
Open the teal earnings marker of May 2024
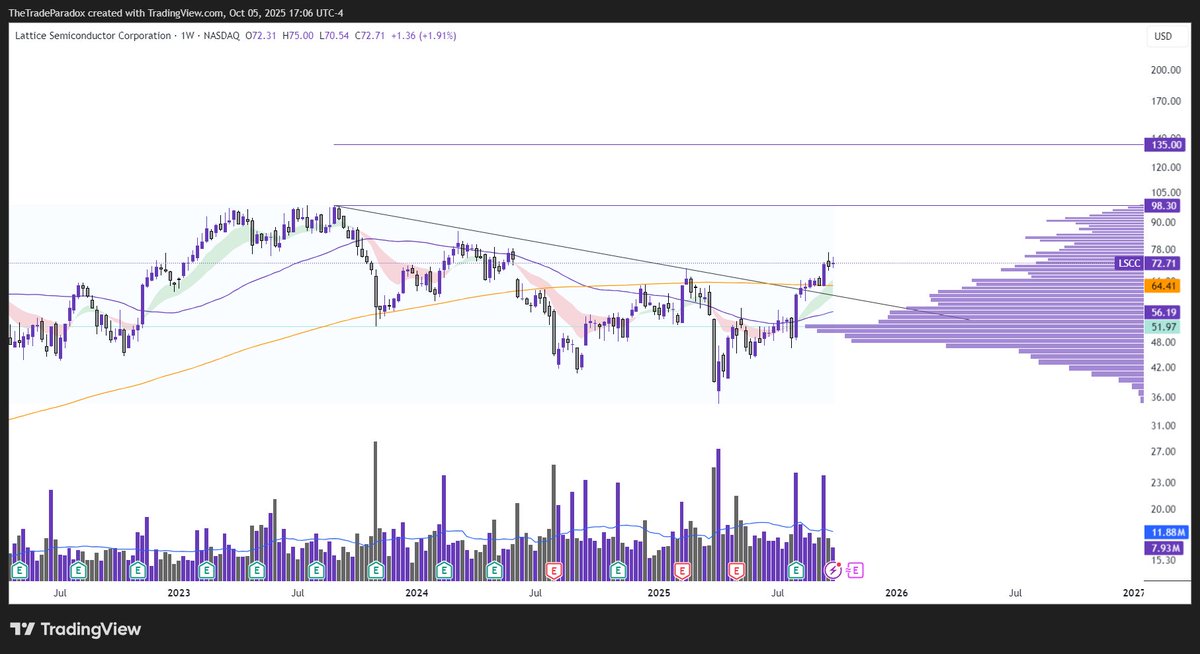[493, 571]
